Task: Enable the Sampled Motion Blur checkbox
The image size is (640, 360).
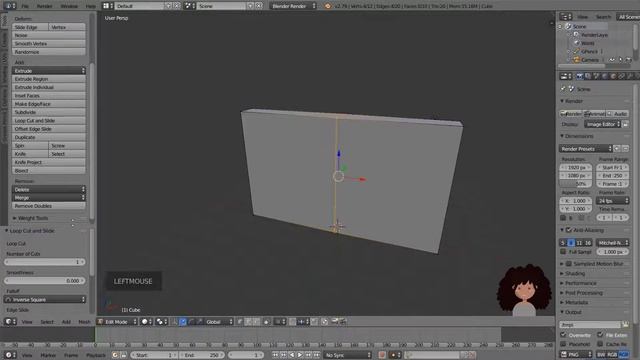Action: click(x=569, y=264)
